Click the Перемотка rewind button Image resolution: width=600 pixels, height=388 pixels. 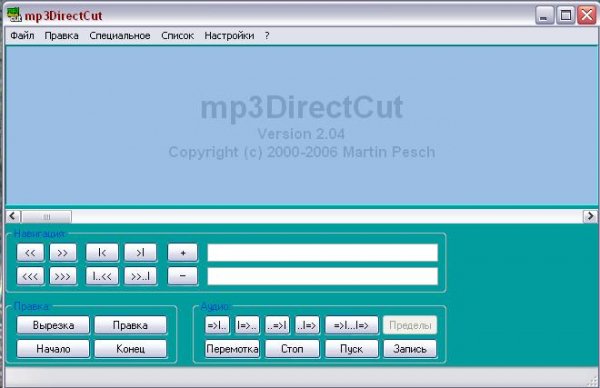click(x=232, y=349)
